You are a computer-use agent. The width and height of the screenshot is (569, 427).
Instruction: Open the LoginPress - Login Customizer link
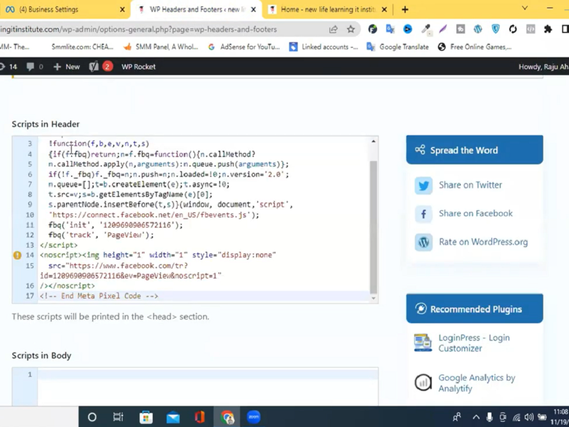click(474, 343)
